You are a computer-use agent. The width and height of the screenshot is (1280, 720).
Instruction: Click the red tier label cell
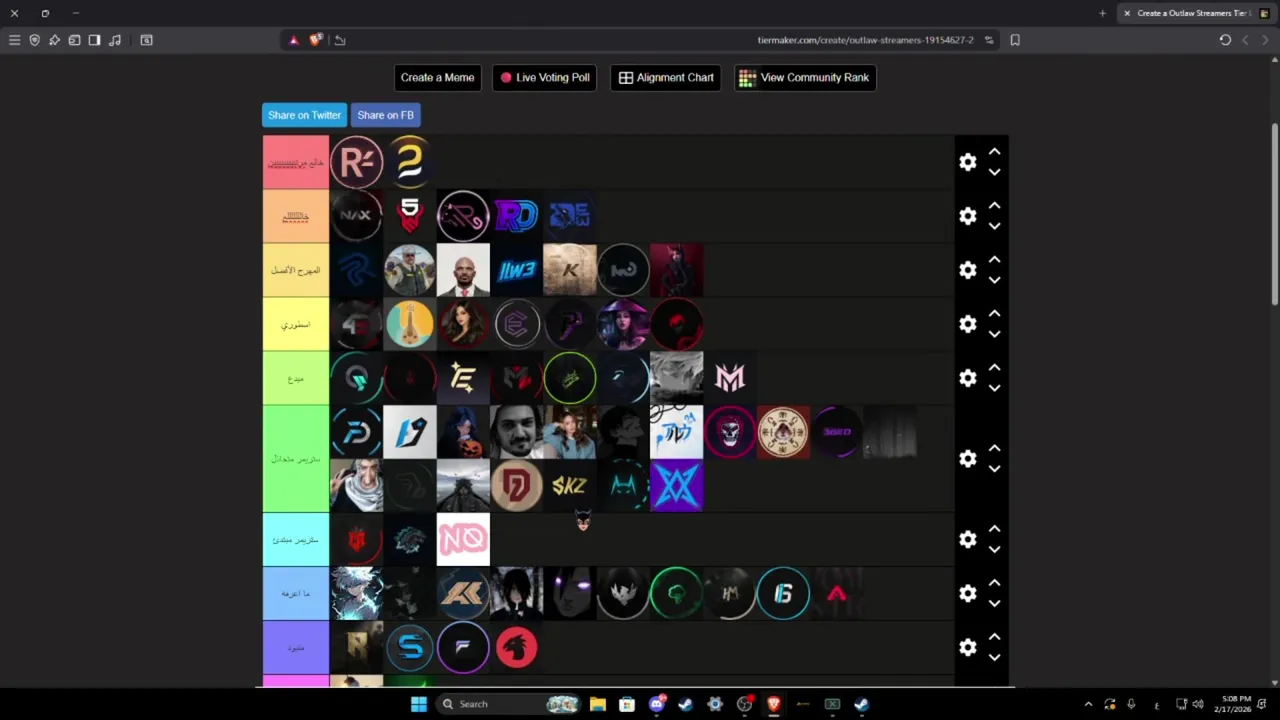coord(296,162)
